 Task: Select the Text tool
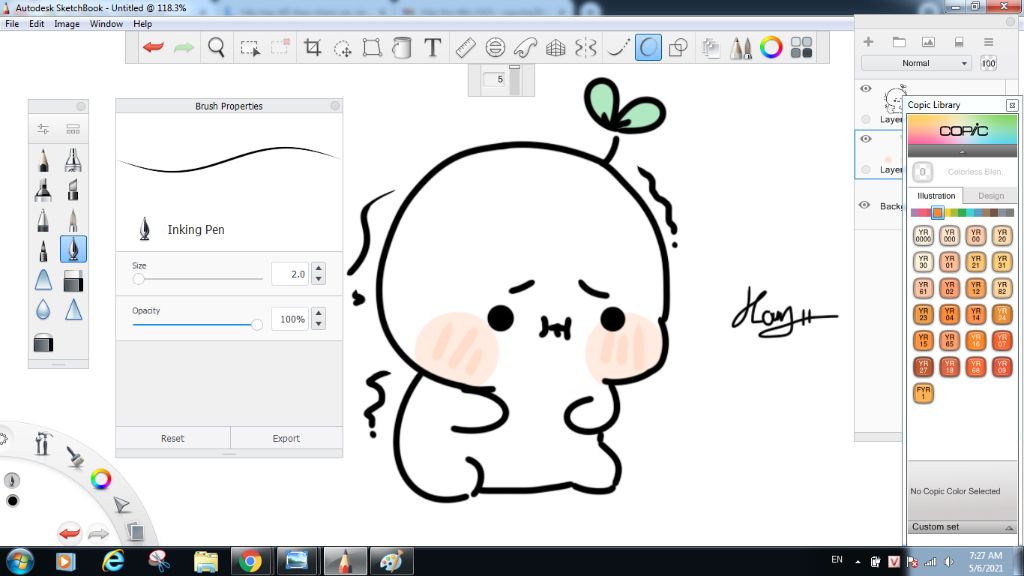[432, 47]
